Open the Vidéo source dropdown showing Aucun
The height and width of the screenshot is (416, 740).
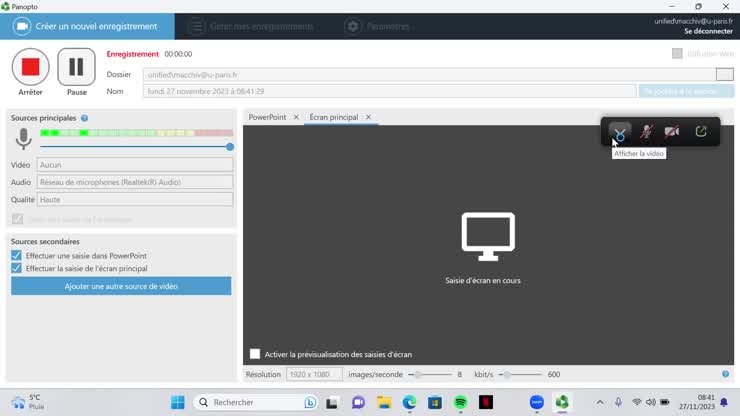tap(134, 165)
